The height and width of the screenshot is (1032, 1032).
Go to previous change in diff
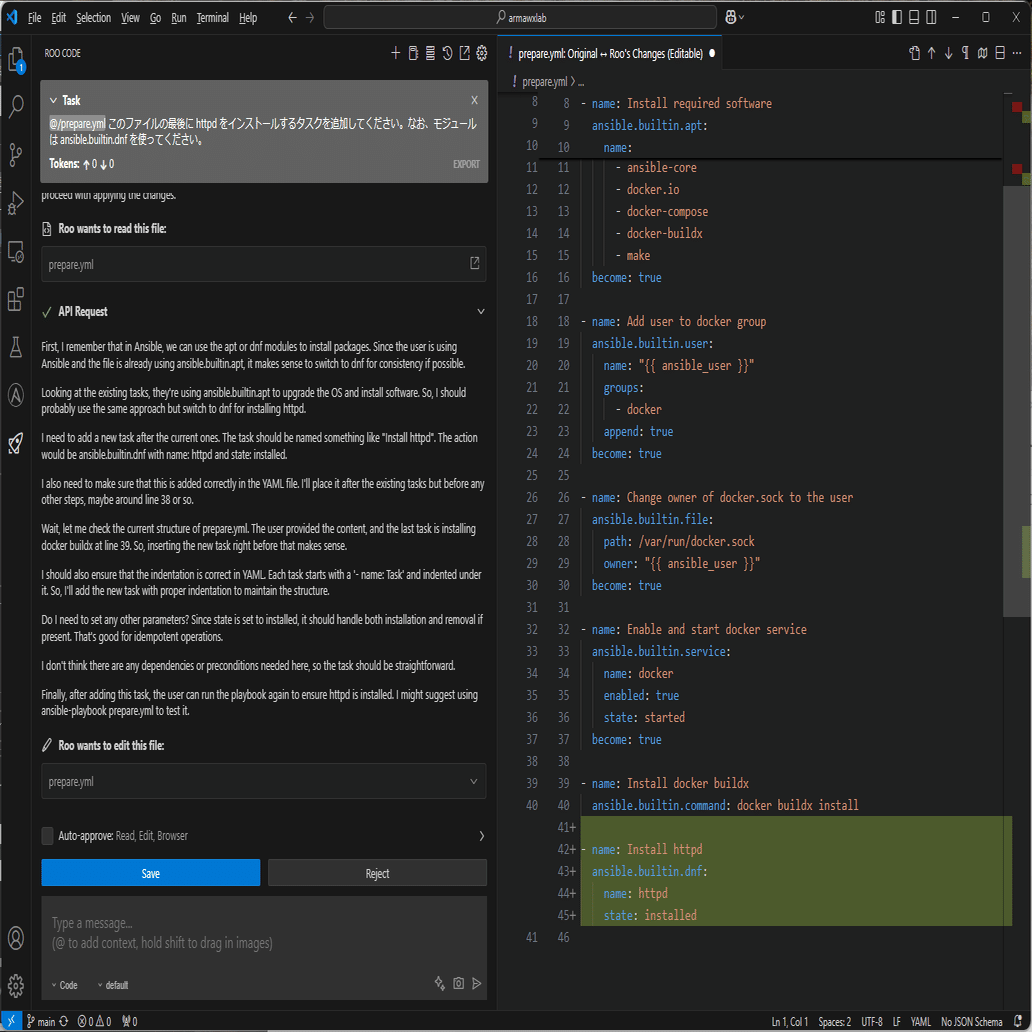(x=931, y=53)
